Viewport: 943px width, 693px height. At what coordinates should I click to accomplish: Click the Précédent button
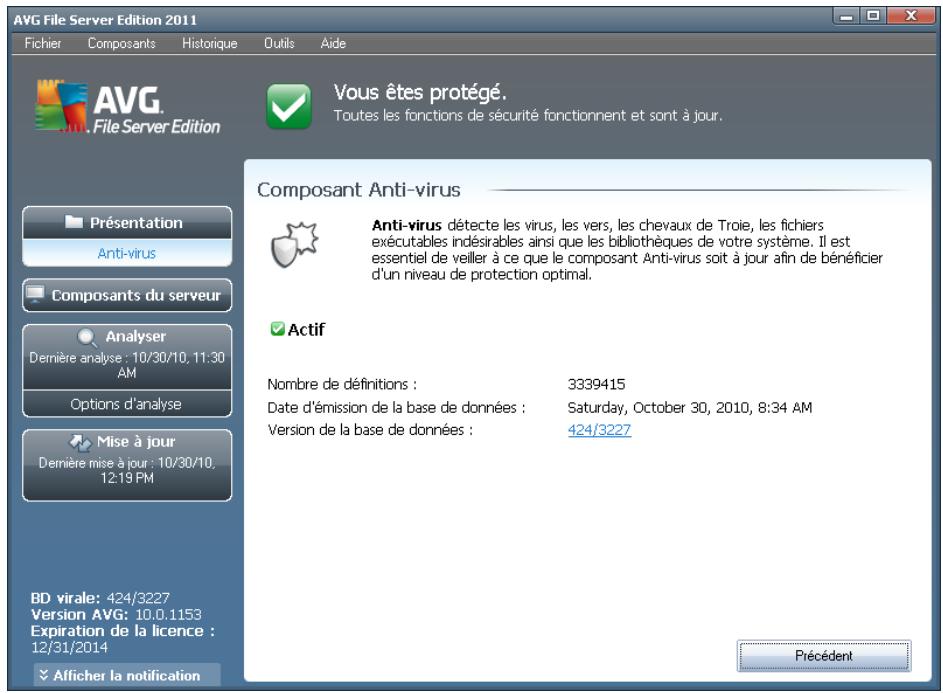(824, 656)
